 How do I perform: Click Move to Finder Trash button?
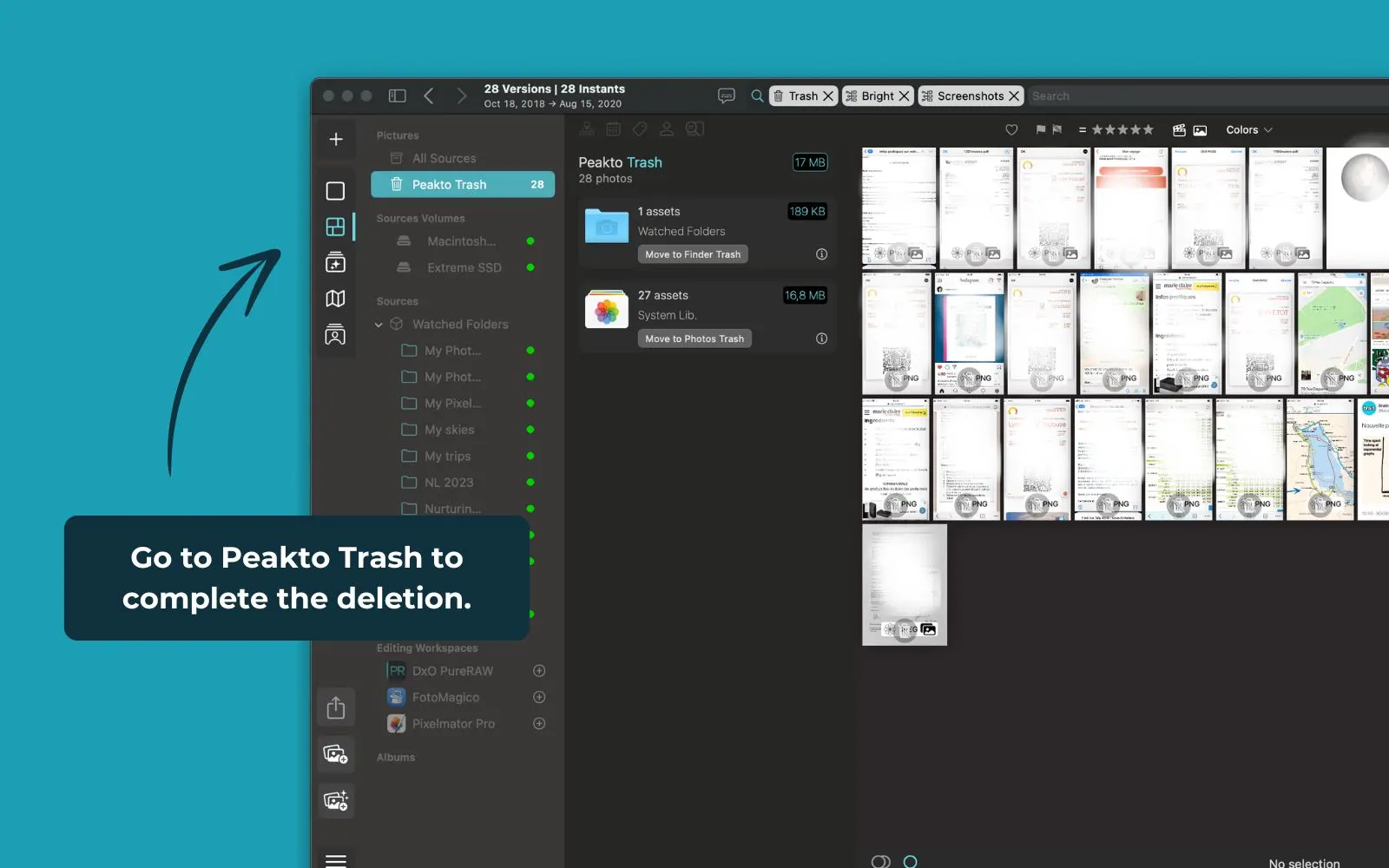point(693,254)
